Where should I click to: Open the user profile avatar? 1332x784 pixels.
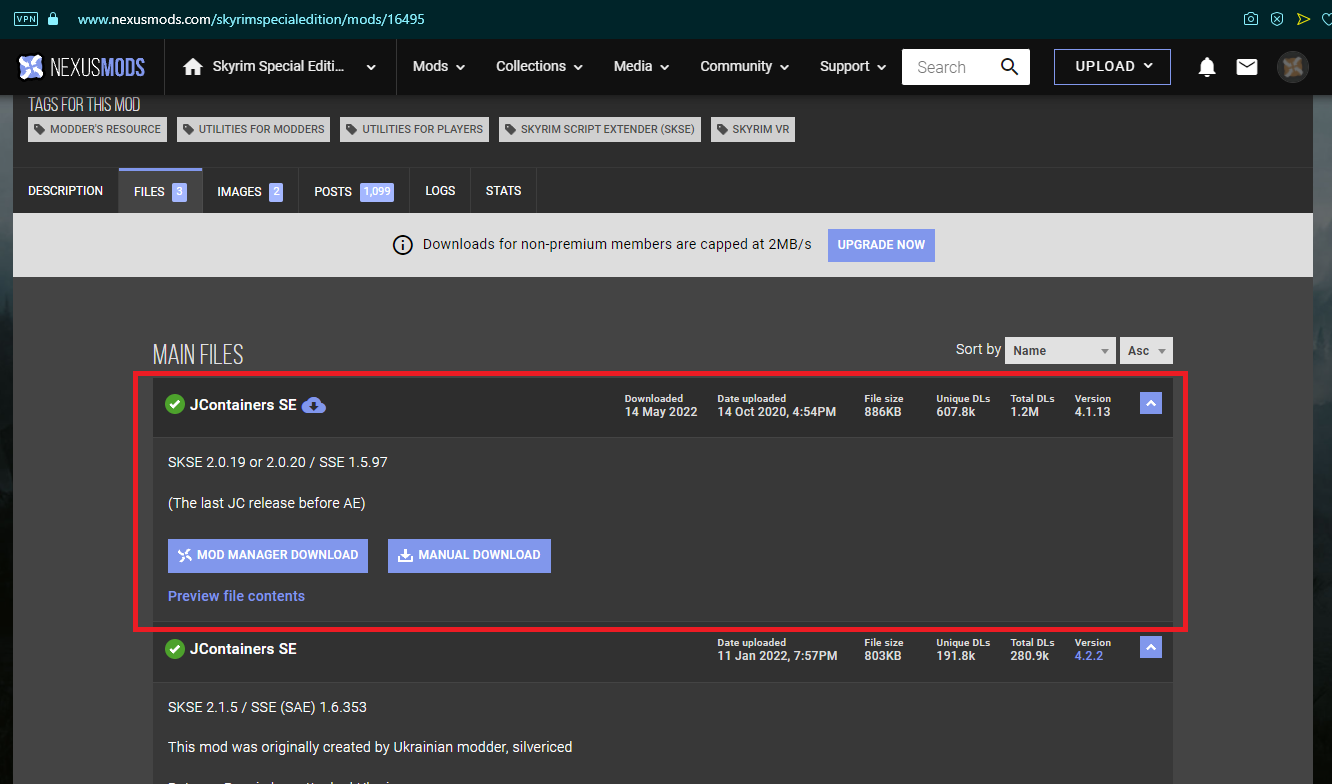click(x=1293, y=67)
